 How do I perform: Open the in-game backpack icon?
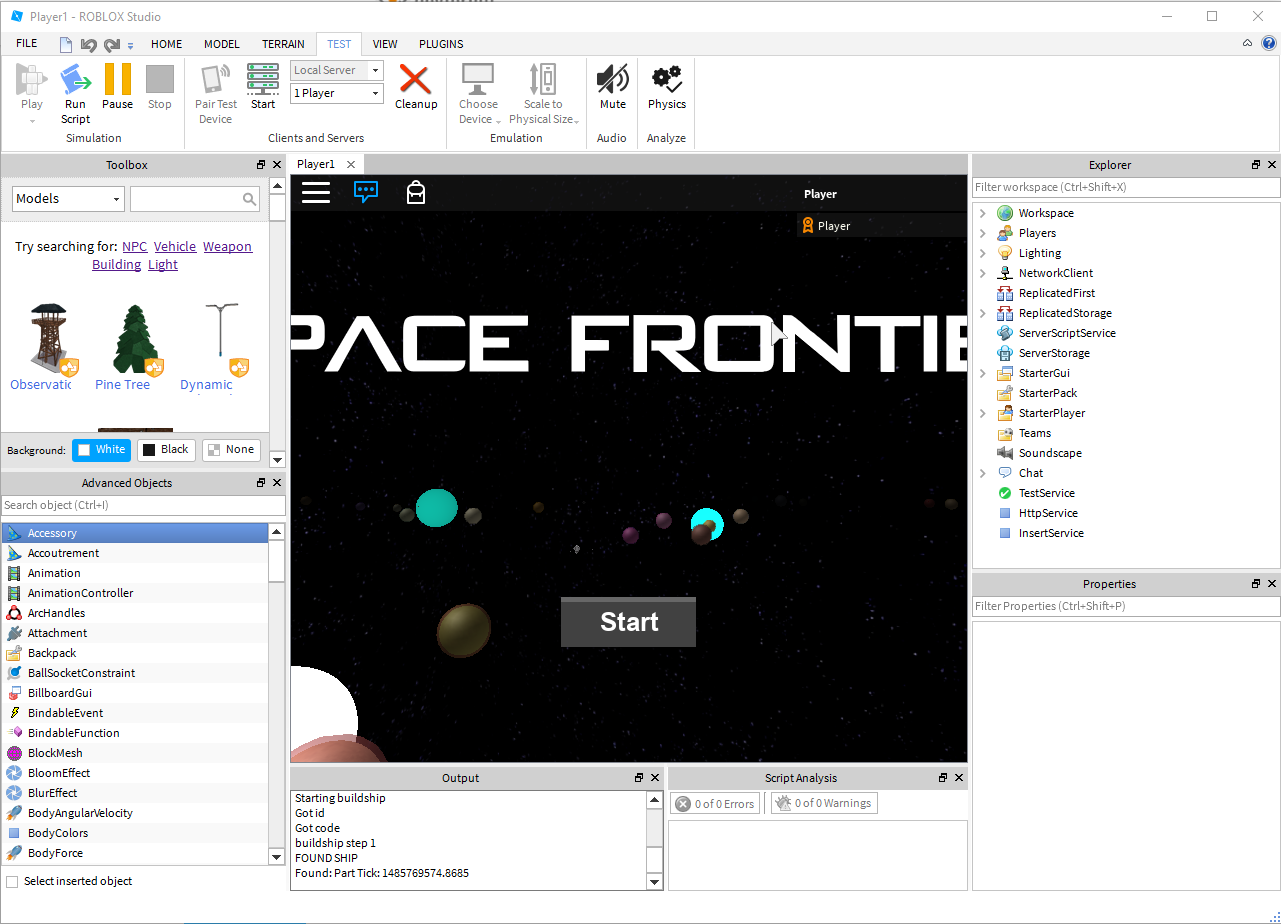point(416,192)
